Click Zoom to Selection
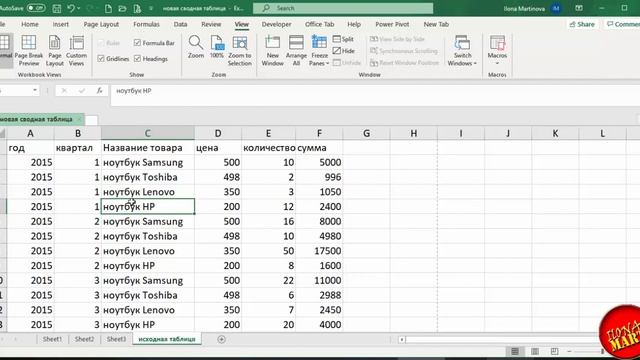This screenshot has width=640, height=360. pyautogui.click(x=240, y=51)
